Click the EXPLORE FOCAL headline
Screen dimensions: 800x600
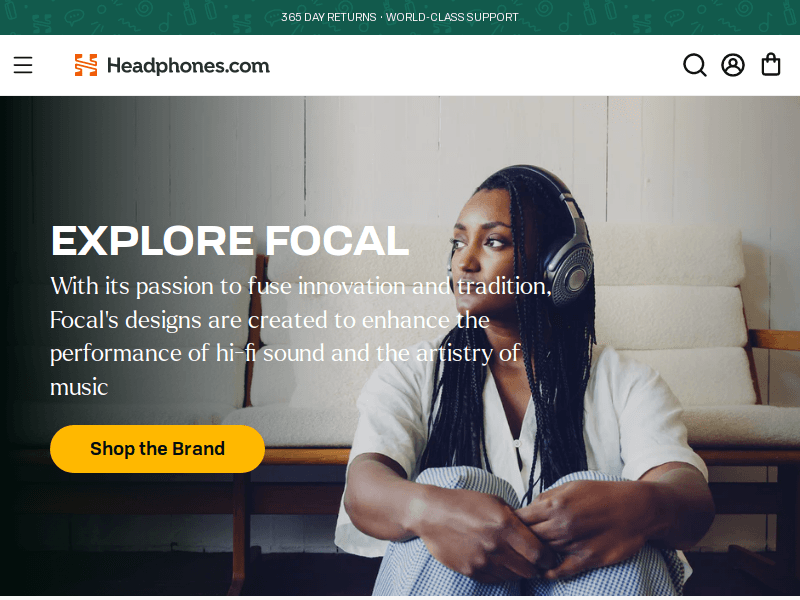tap(230, 240)
